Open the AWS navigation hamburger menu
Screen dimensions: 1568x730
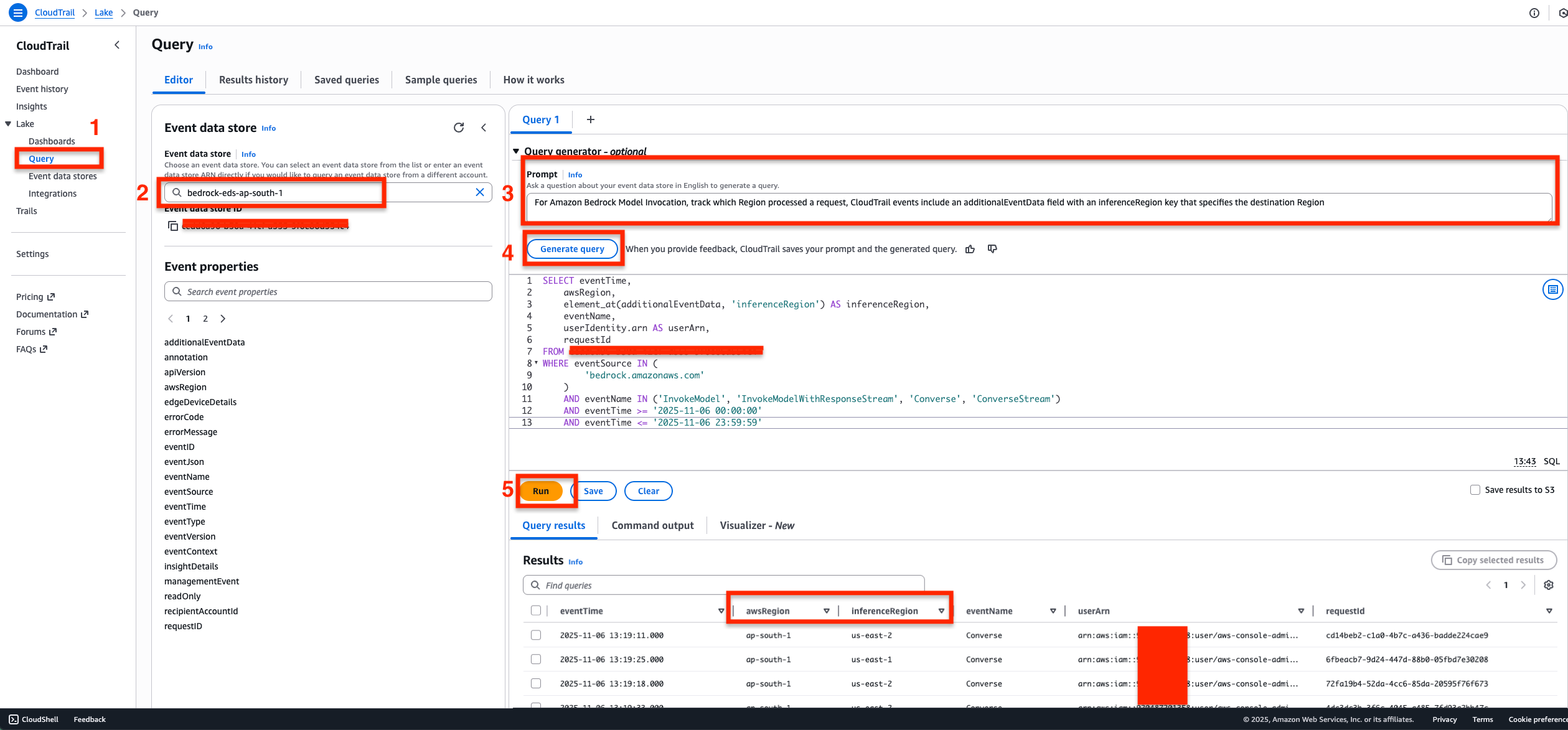[17, 12]
